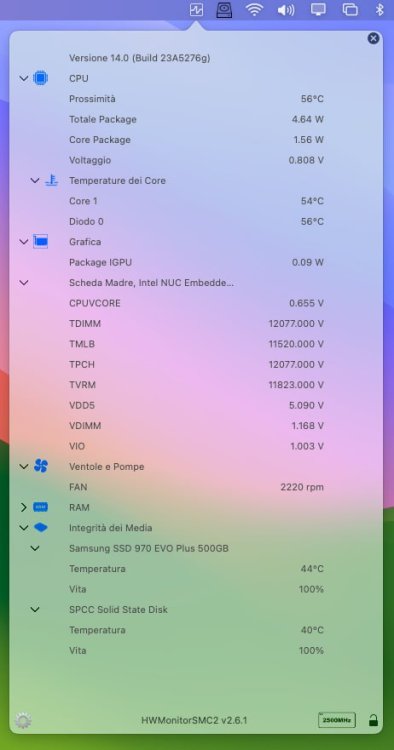
Task: Click the 2500MHz frequency indicator
Action: pos(337,720)
